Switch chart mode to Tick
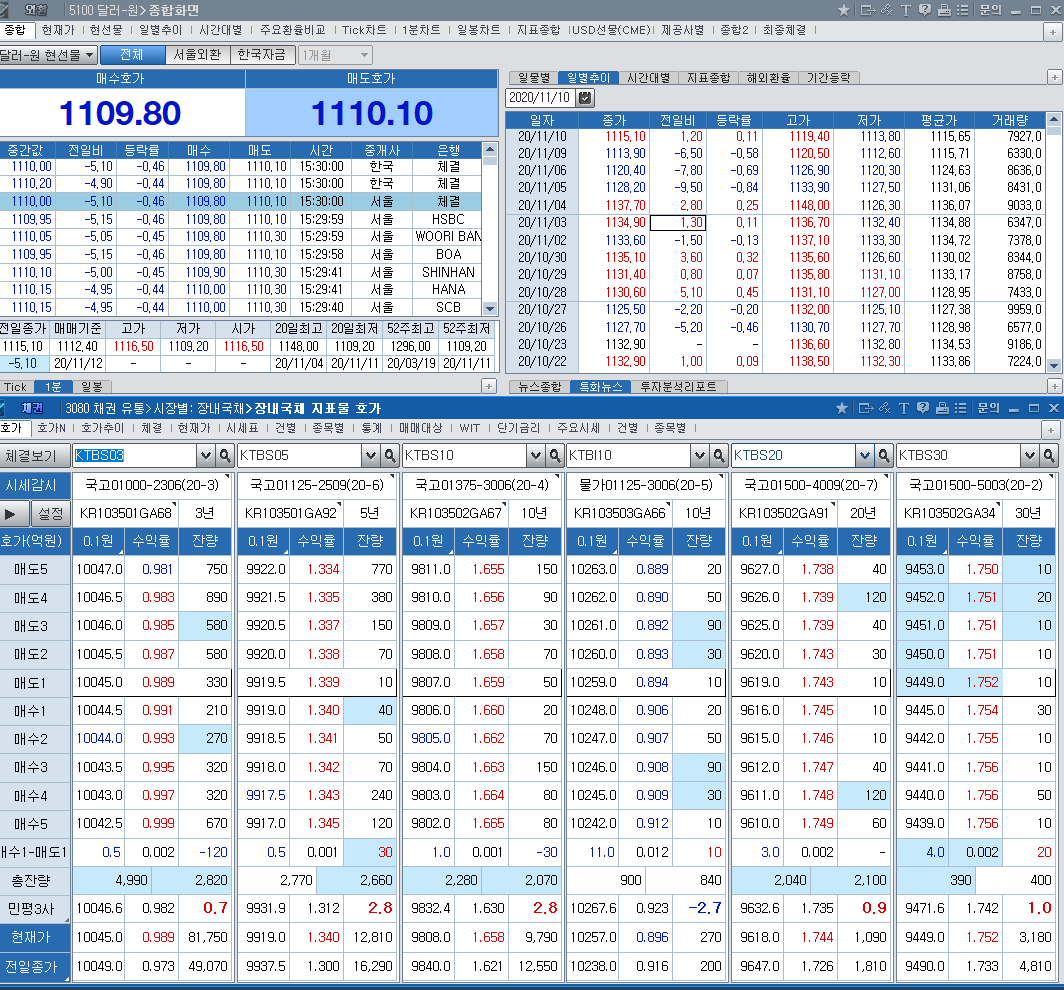1064x990 pixels. click(x=15, y=387)
